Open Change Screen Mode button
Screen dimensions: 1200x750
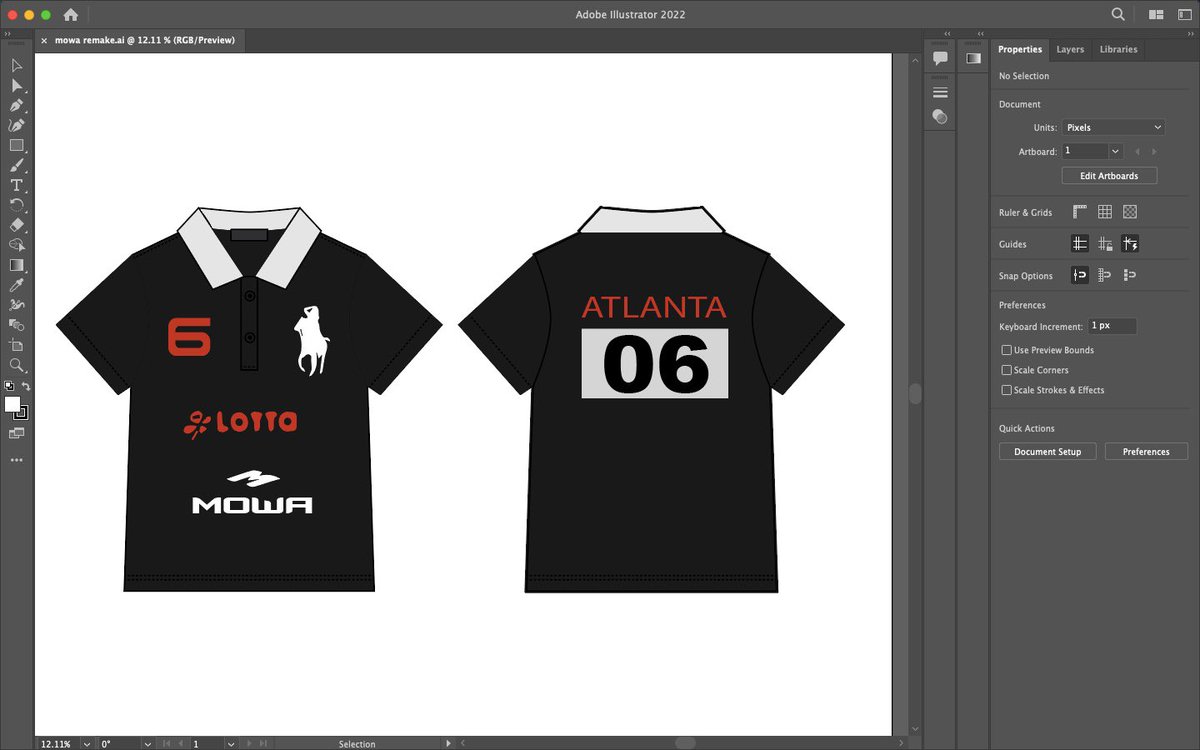pyautogui.click(x=17, y=433)
